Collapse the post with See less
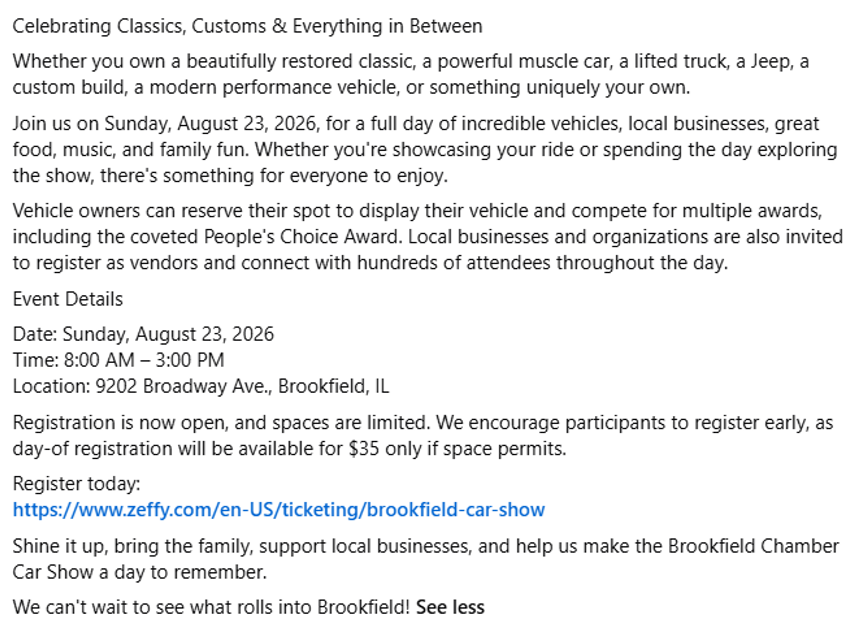 [x=450, y=607]
